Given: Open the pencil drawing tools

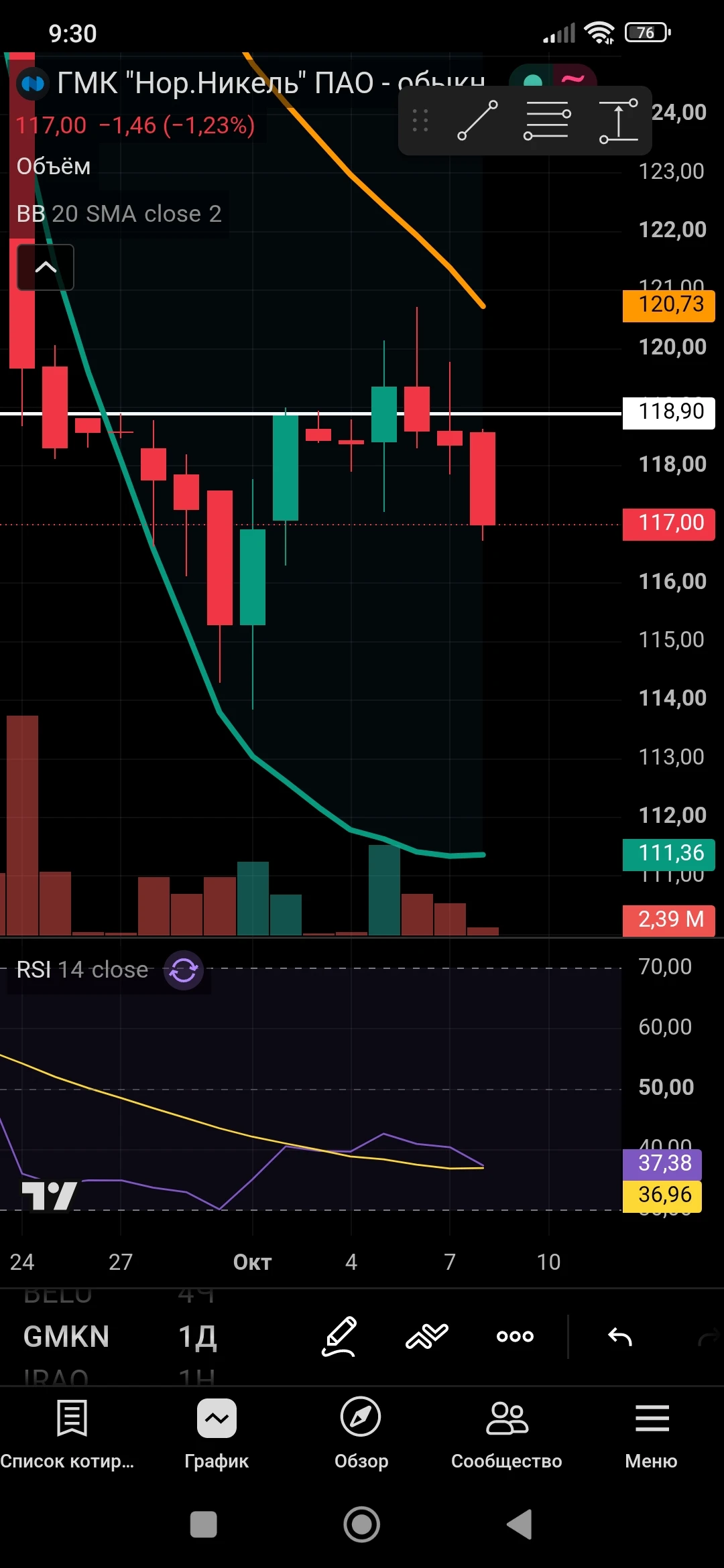Looking at the screenshot, I should [x=339, y=1336].
